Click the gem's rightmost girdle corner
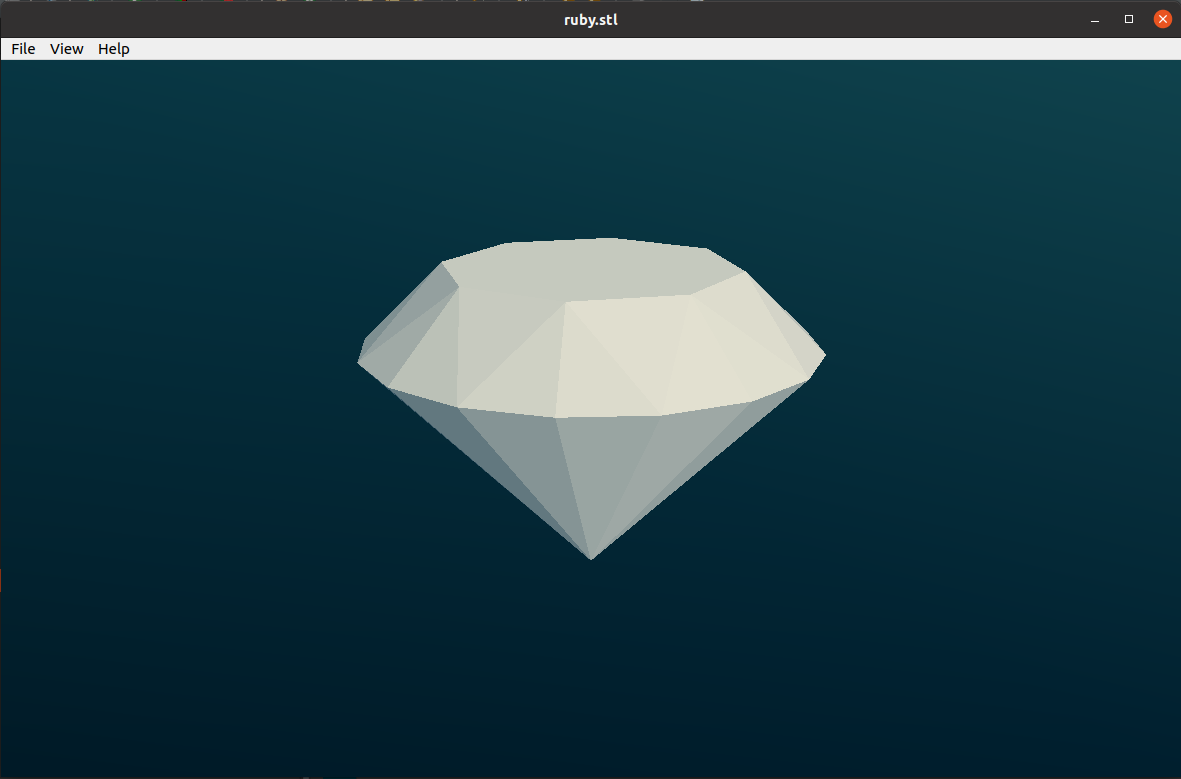This screenshot has width=1181, height=779. point(825,355)
